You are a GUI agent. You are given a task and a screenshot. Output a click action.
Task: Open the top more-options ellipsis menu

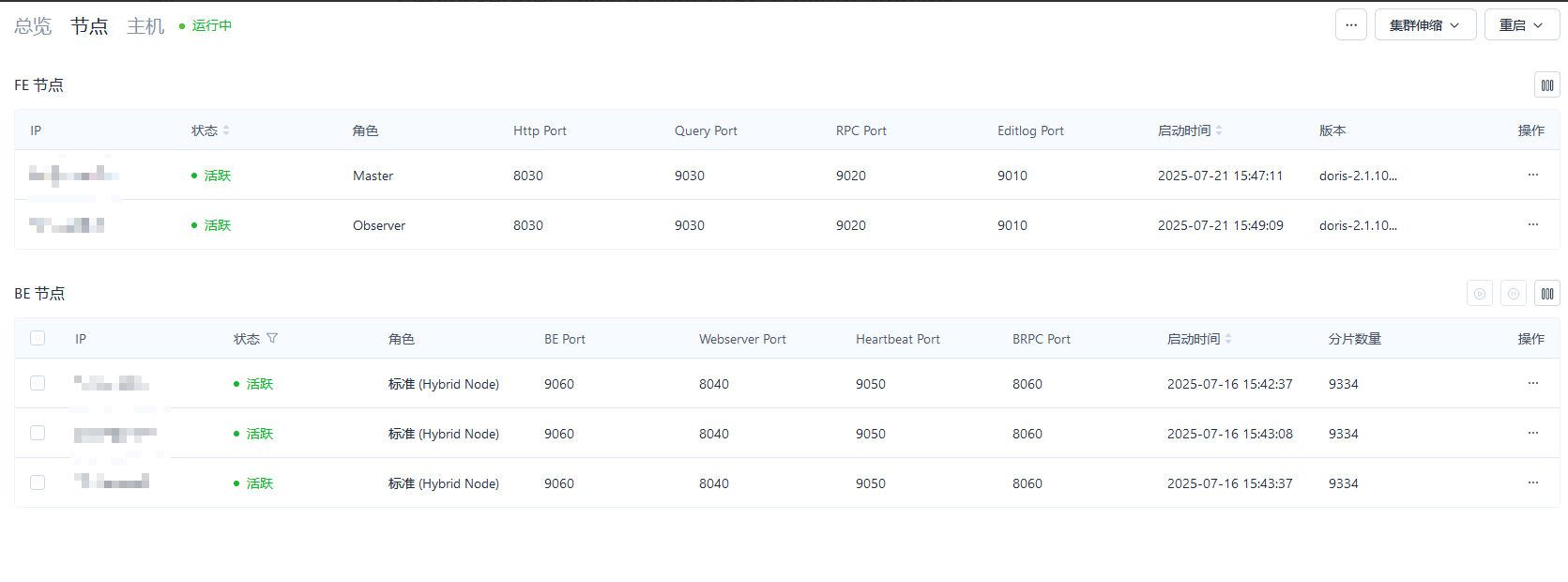coord(1350,25)
